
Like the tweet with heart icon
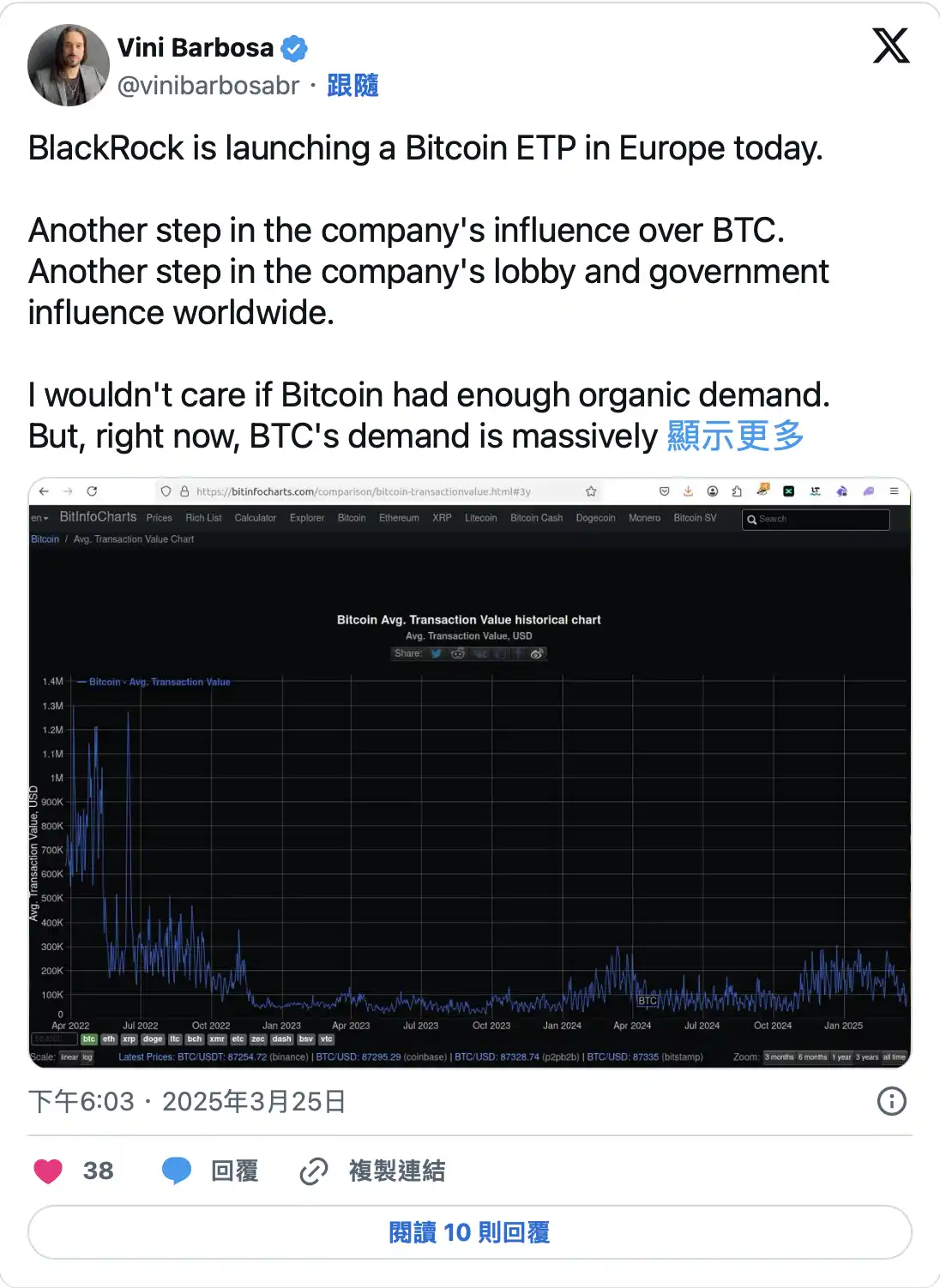[x=48, y=1171]
